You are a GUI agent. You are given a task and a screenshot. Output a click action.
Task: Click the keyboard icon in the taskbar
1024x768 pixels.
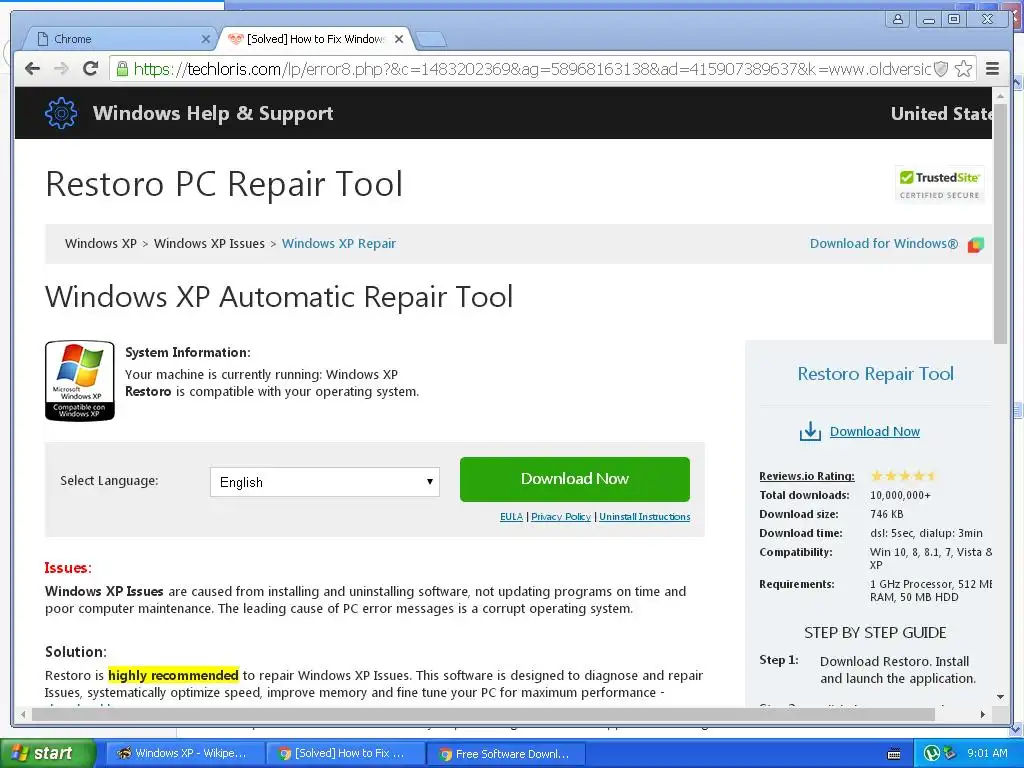894,754
